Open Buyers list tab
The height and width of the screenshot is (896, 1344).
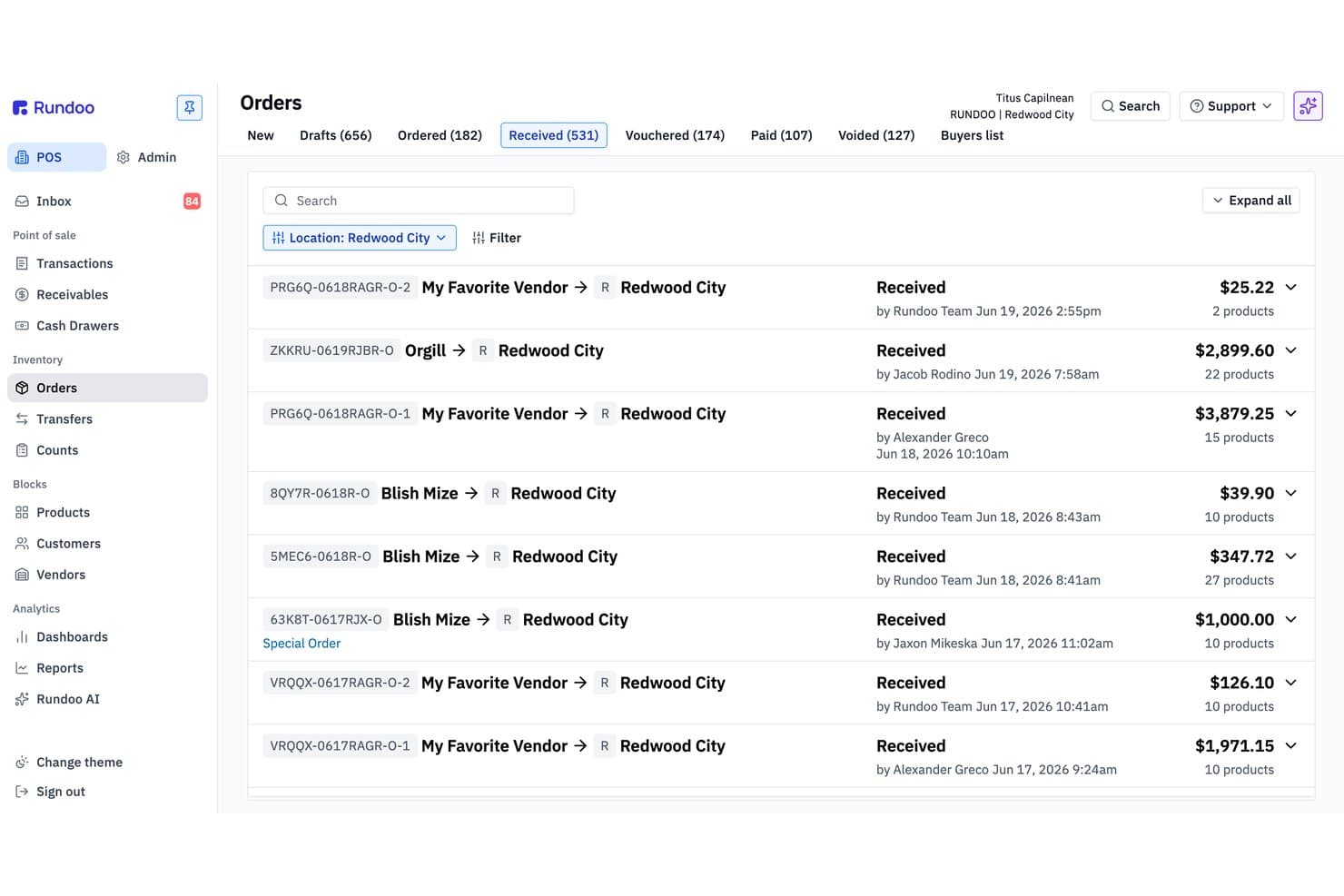coord(972,135)
